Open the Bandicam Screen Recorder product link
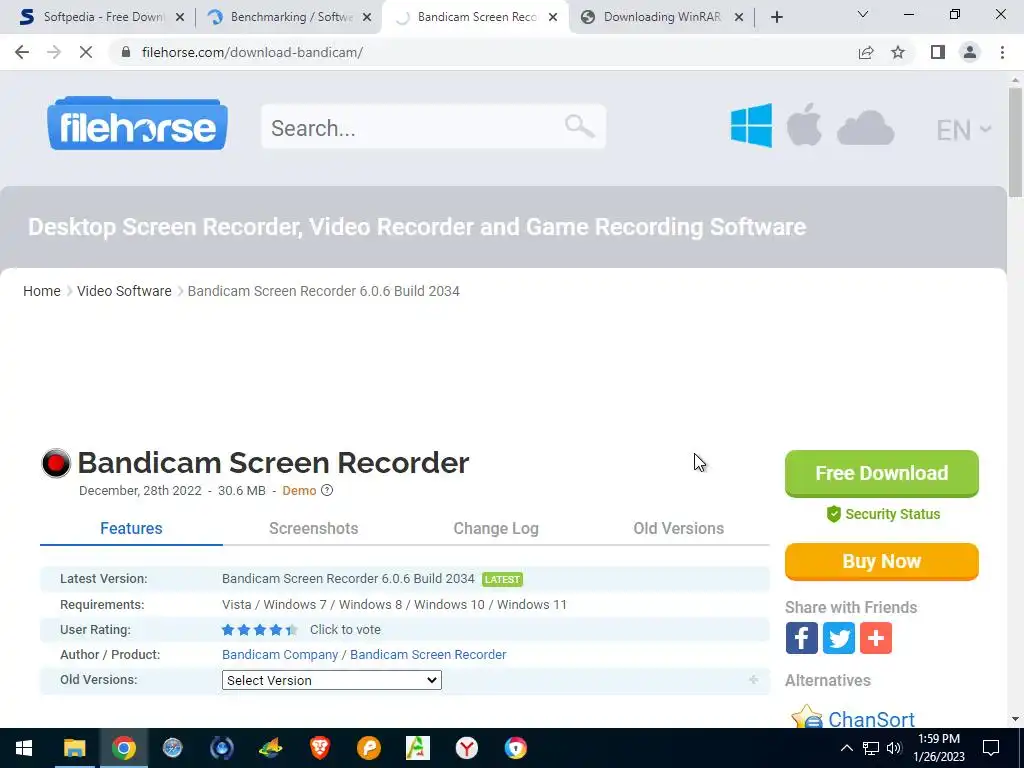 (428, 654)
